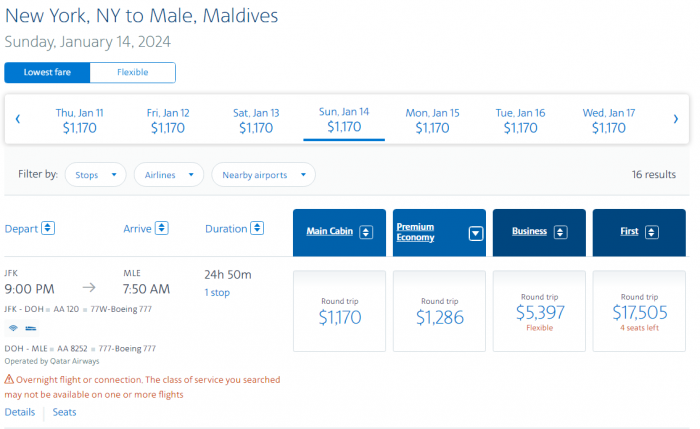Select the Sat, Jan 13 date tab
Viewport: 700px width, 429px height.
256,120
